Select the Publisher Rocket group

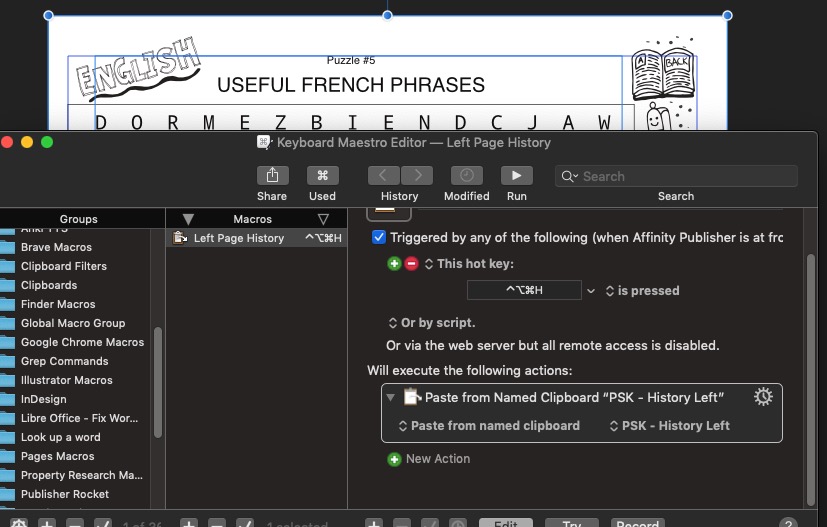coord(65,494)
